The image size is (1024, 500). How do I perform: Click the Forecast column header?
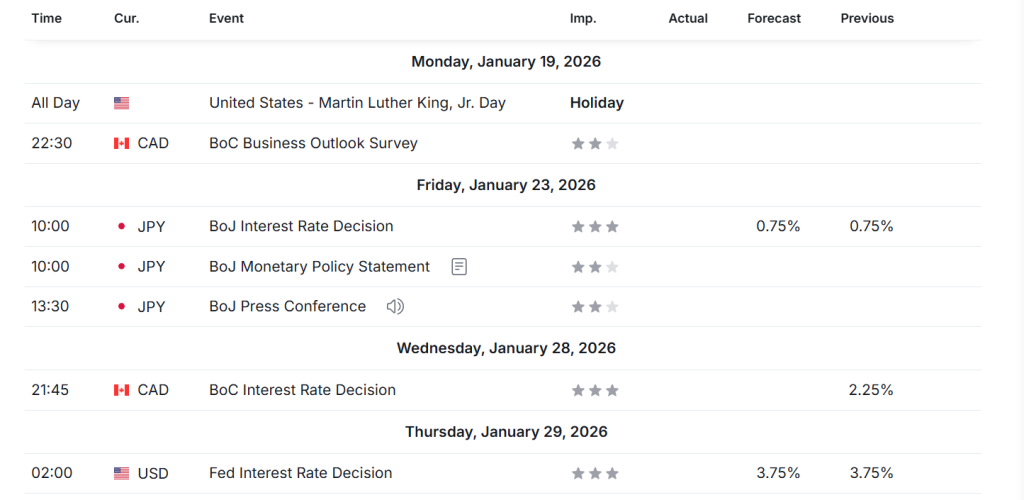point(774,18)
